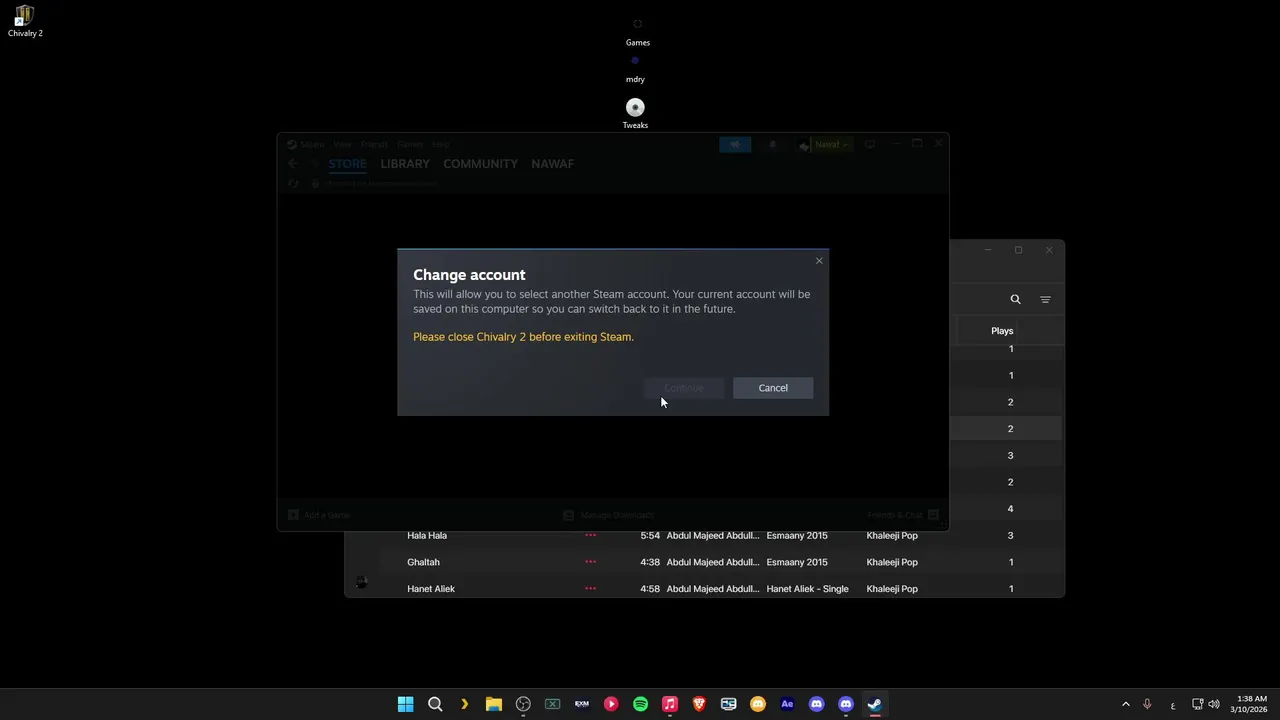The height and width of the screenshot is (720, 1280).
Task: Click the Hanet Aliek album thumbnail
Action: pos(362,583)
